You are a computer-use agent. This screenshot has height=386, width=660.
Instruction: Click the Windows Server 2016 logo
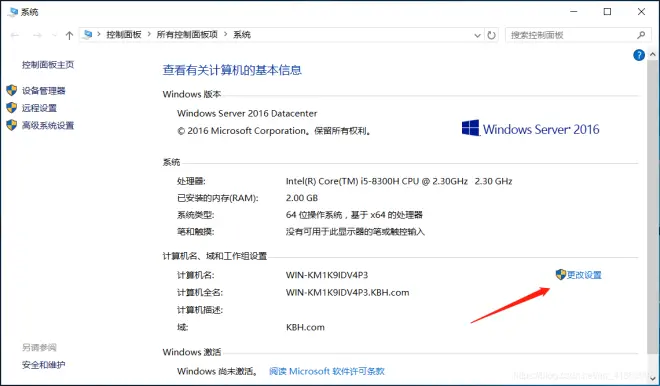530,128
